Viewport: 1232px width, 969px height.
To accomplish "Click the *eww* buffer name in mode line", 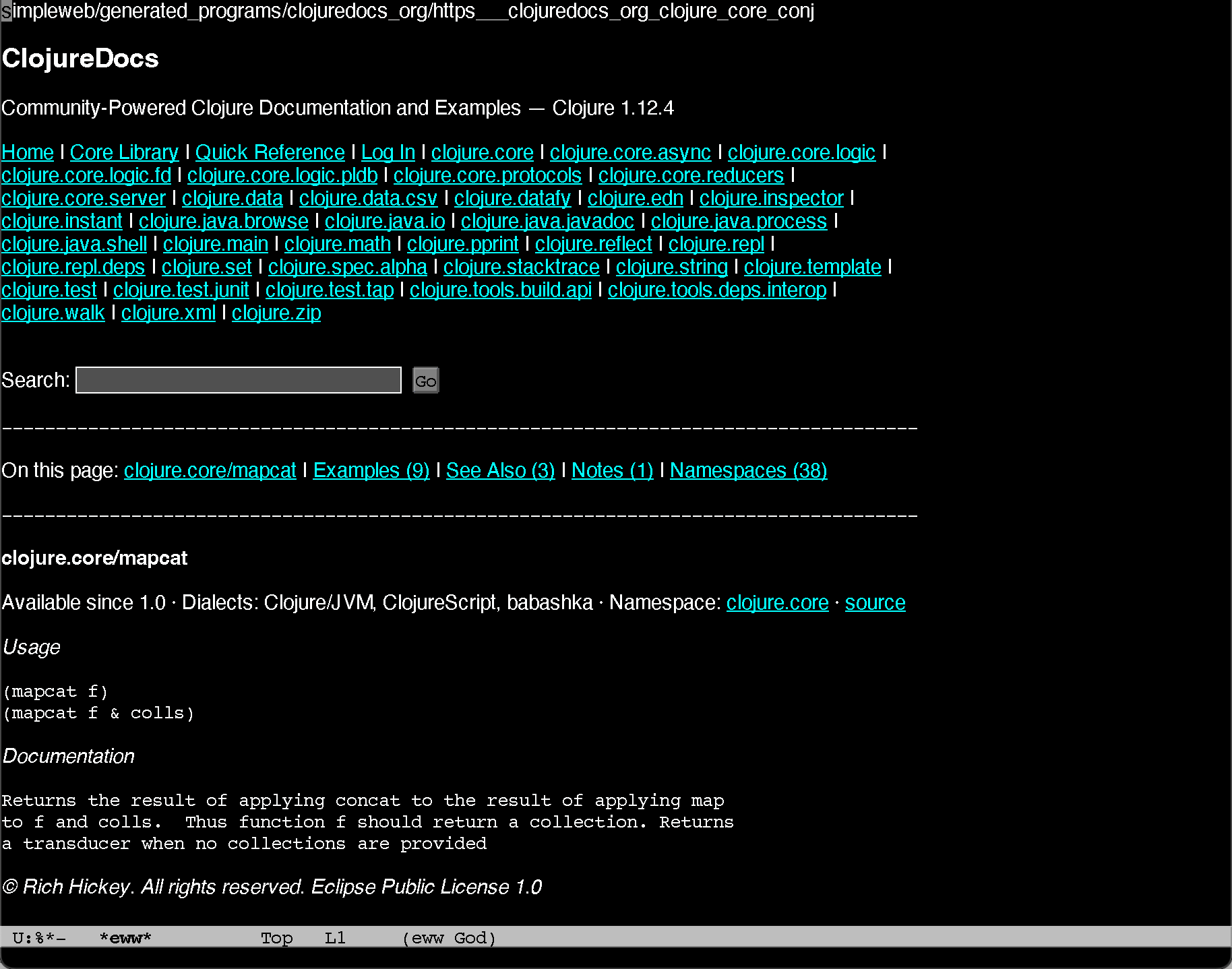I will (125, 938).
